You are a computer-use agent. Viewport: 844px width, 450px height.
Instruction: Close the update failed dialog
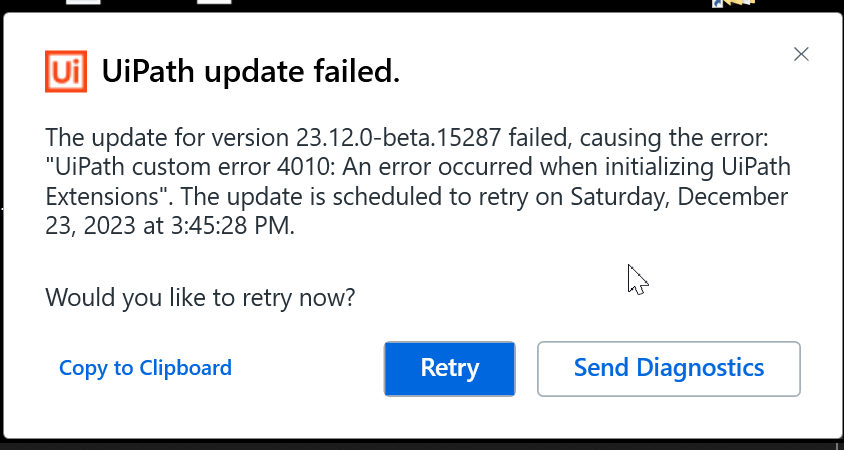[x=800, y=54]
